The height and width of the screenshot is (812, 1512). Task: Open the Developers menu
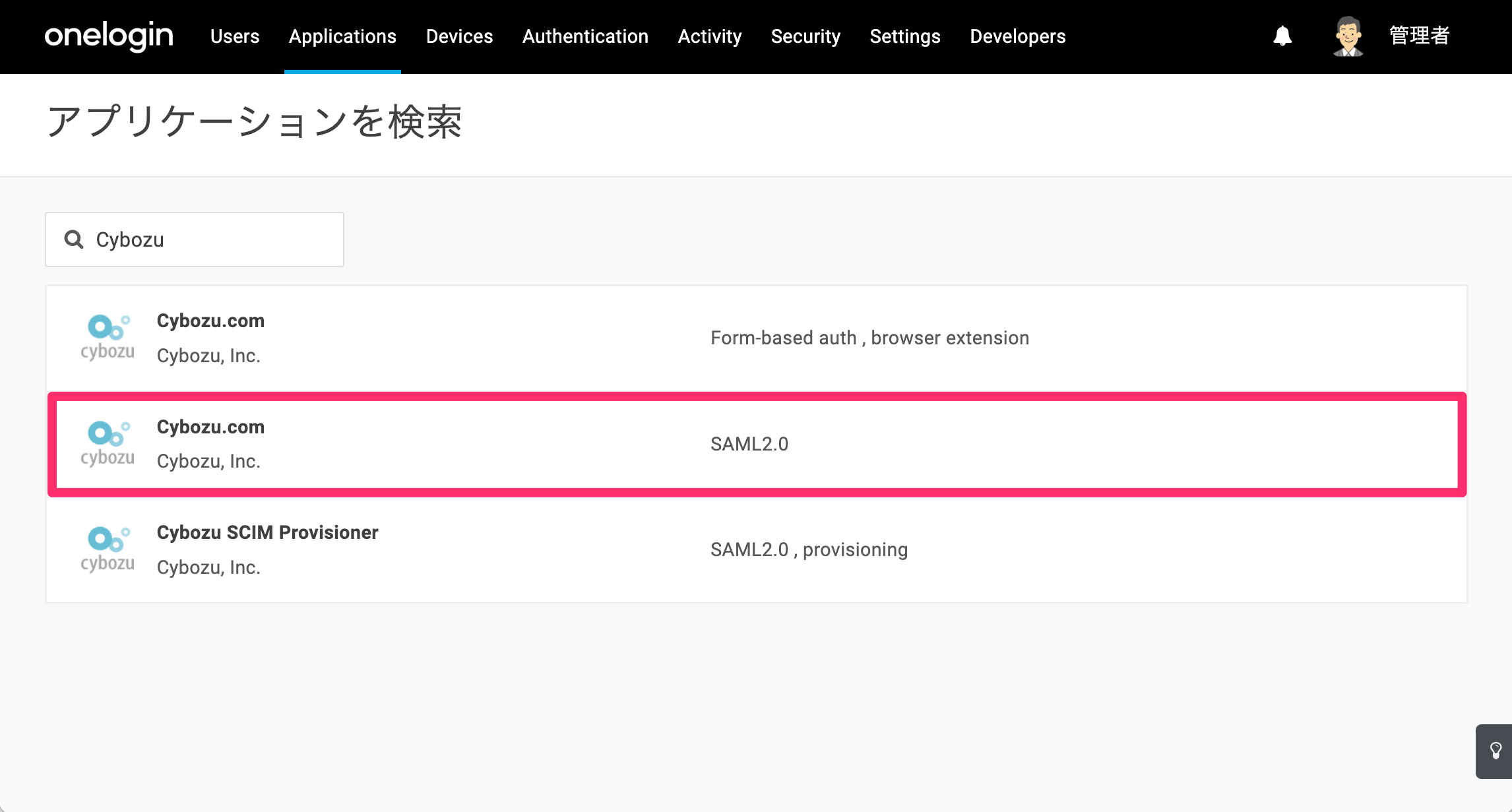click(x=1018, y=36)
